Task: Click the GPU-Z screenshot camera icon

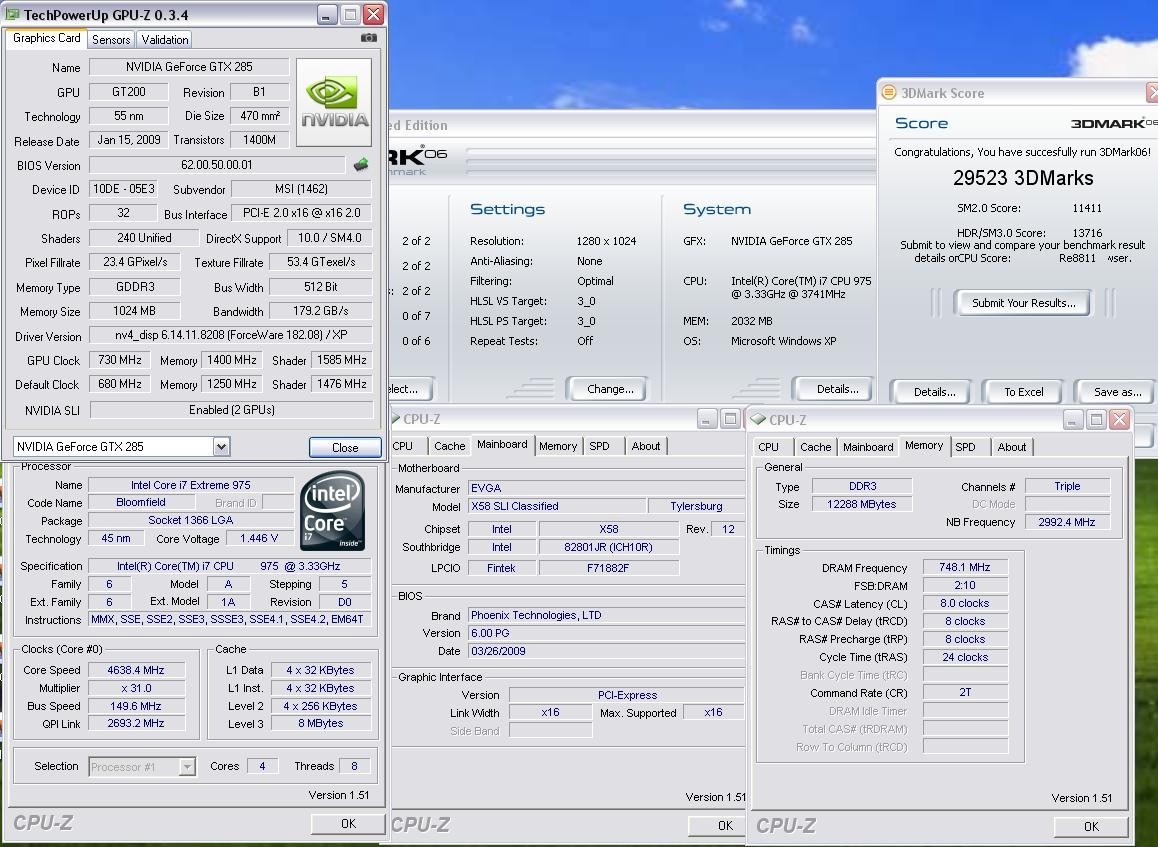Action: pos(369,38)
